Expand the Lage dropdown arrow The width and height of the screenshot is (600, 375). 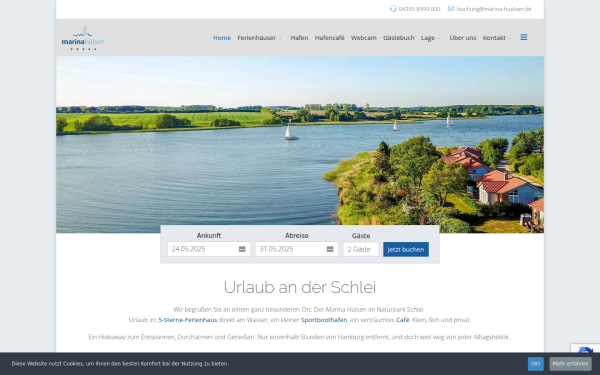[x=439, y=38]
